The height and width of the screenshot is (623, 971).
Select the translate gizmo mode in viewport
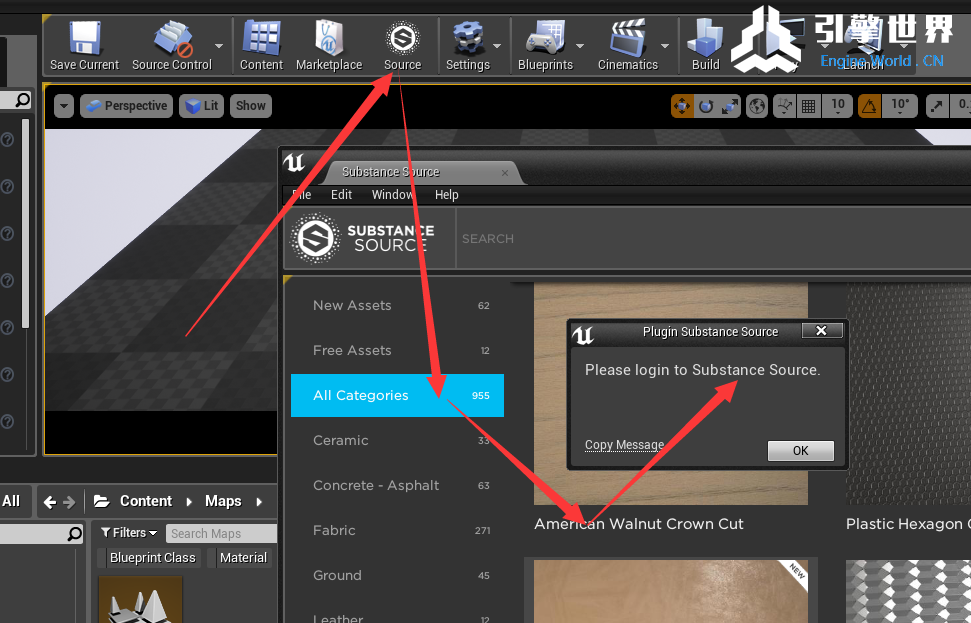coord(682,106)
